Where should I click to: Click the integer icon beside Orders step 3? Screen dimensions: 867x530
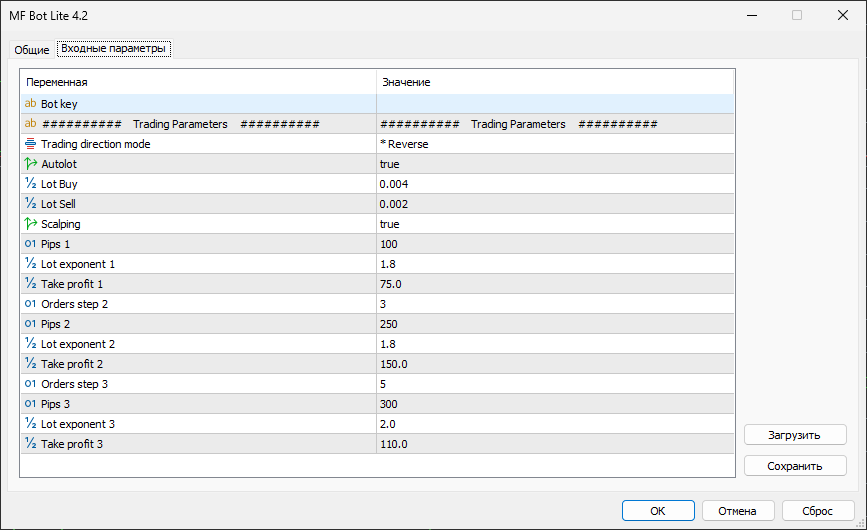coord(30,384)
